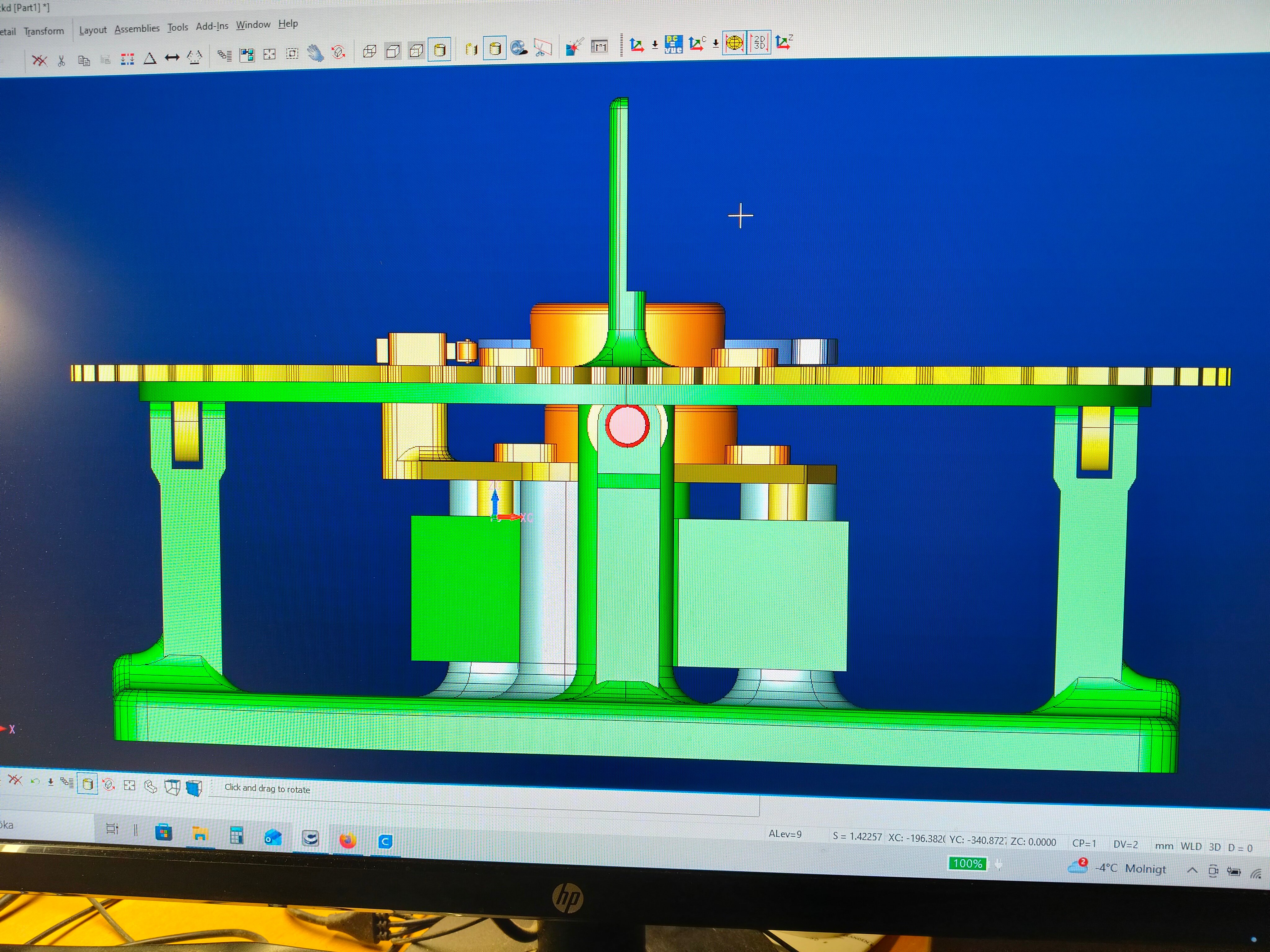Click the PC vue icon
The height and width of the screenshot is (952, 1270).
pos(673,44)
